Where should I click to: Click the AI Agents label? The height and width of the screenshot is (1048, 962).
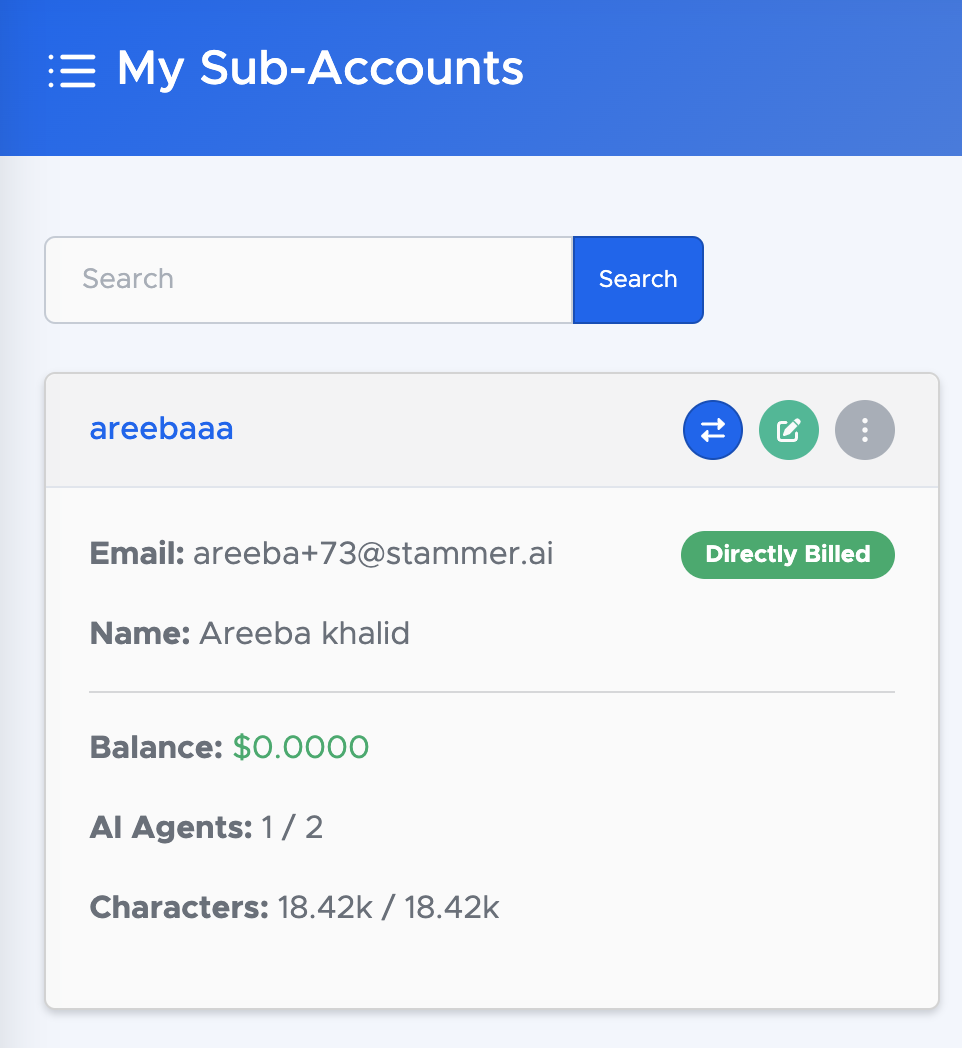171,827
